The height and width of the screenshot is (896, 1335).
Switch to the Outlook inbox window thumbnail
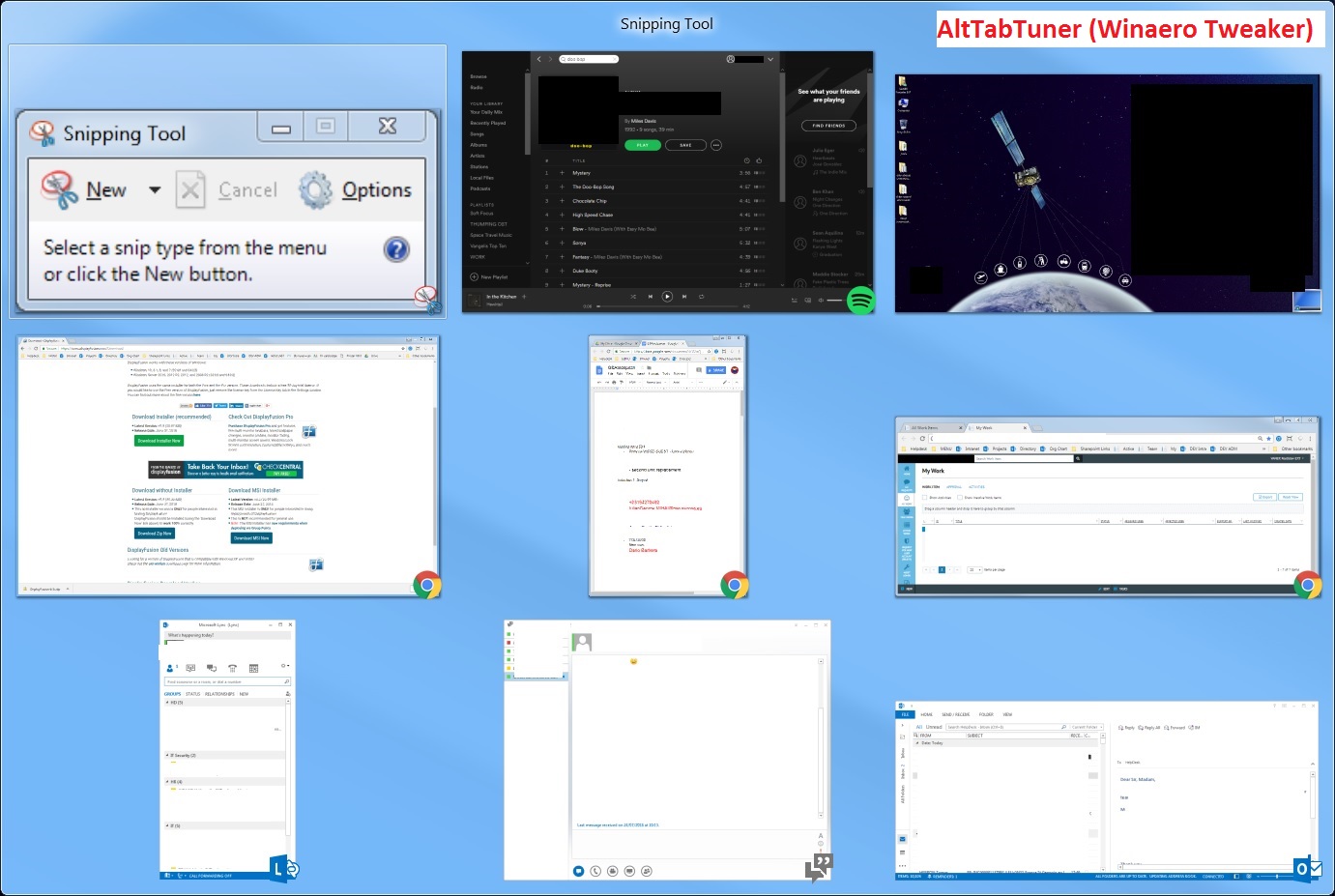(x=1107, y=791)
